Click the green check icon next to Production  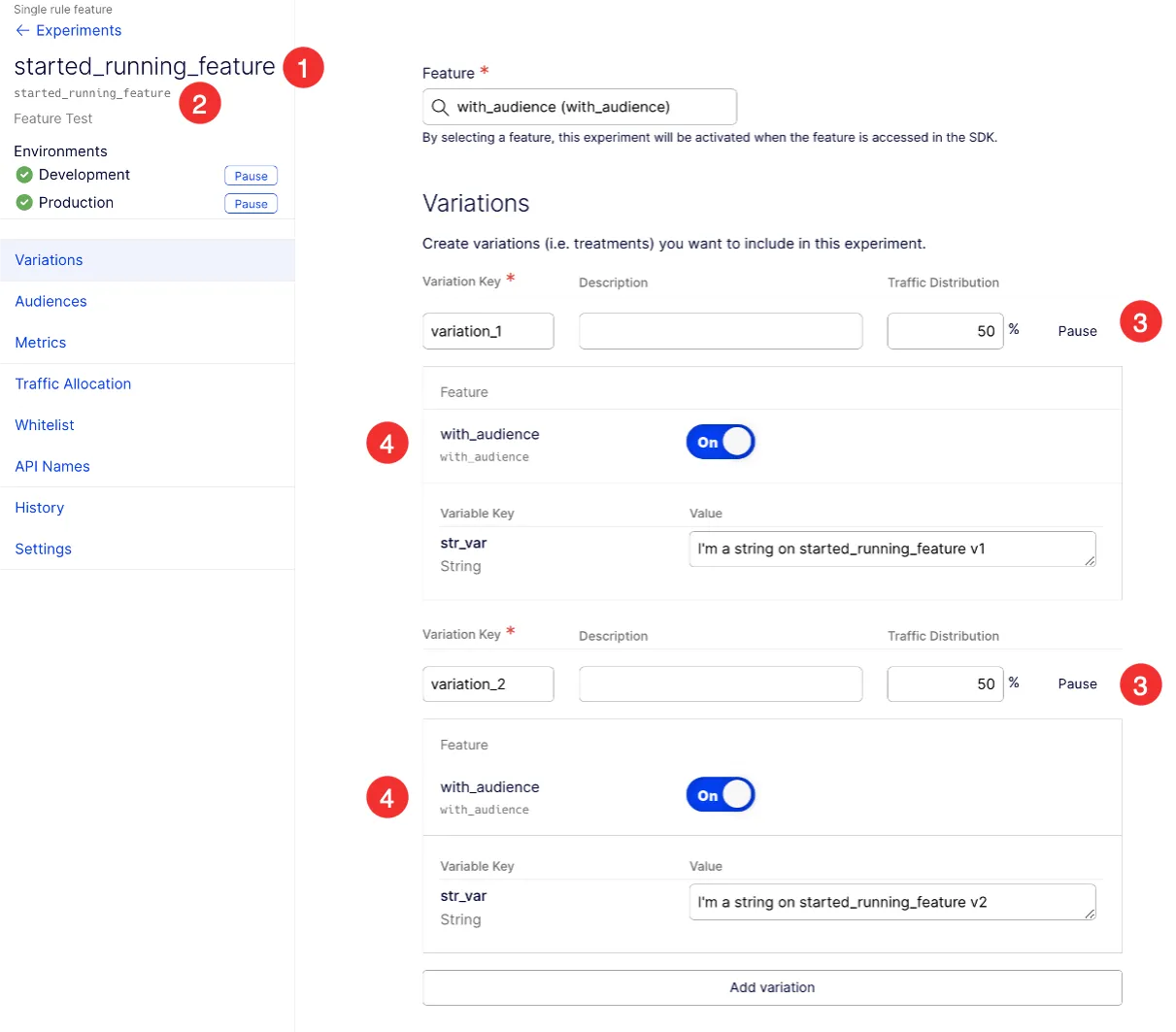[x=24, y=203]
